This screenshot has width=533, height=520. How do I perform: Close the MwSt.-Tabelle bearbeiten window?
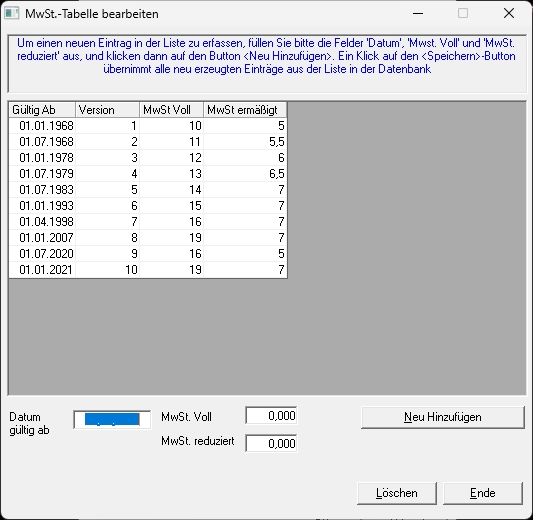509,14
